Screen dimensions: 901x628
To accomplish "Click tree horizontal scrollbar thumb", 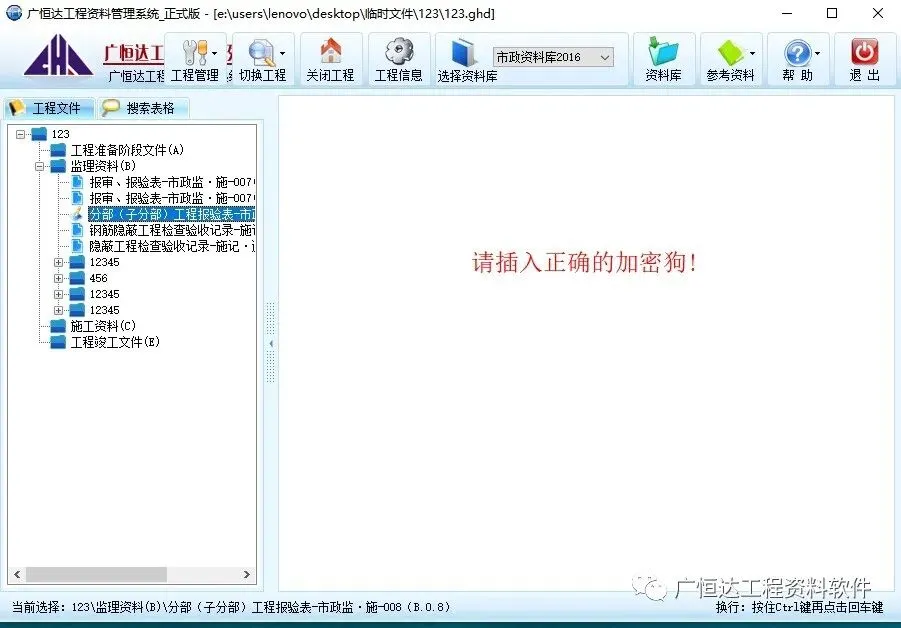I will coord(96,575).
